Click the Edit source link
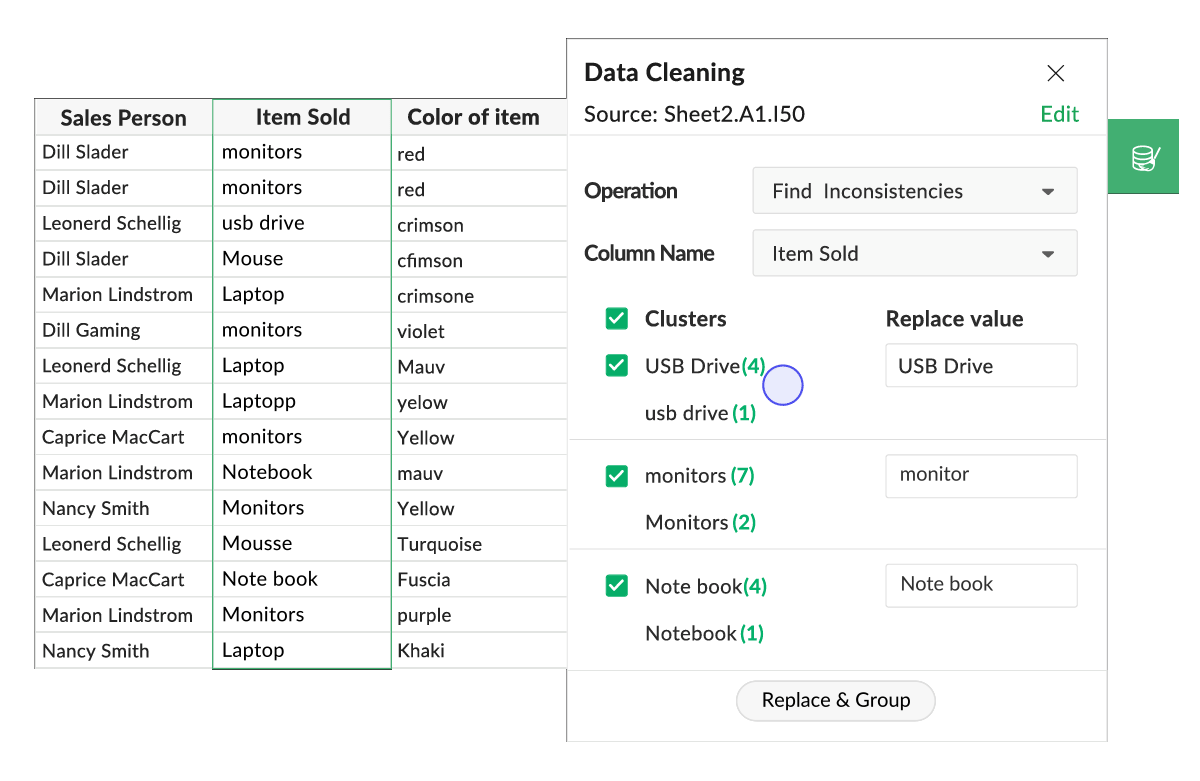 (1059, 114)
